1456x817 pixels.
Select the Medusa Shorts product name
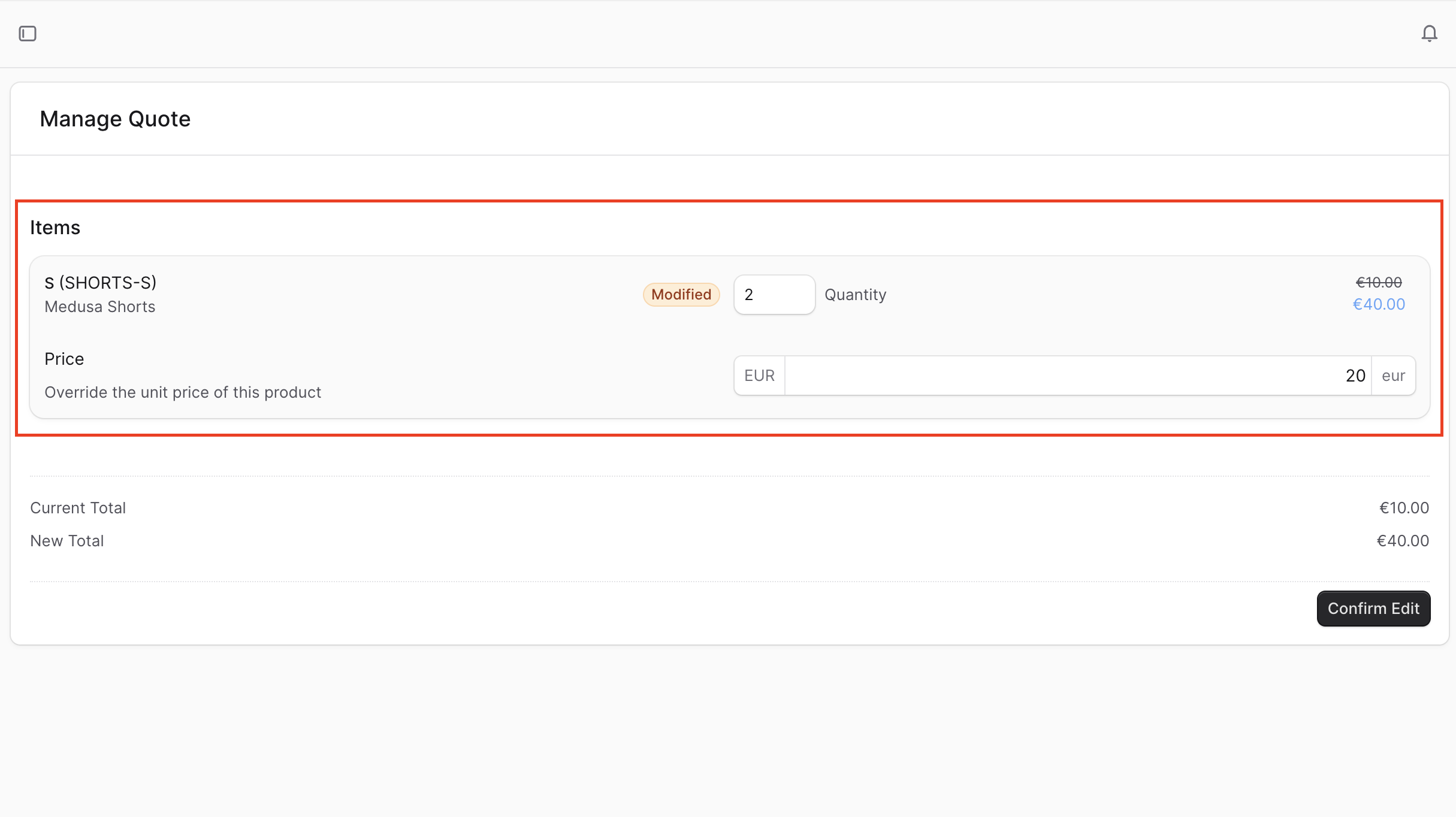[99, 306]
